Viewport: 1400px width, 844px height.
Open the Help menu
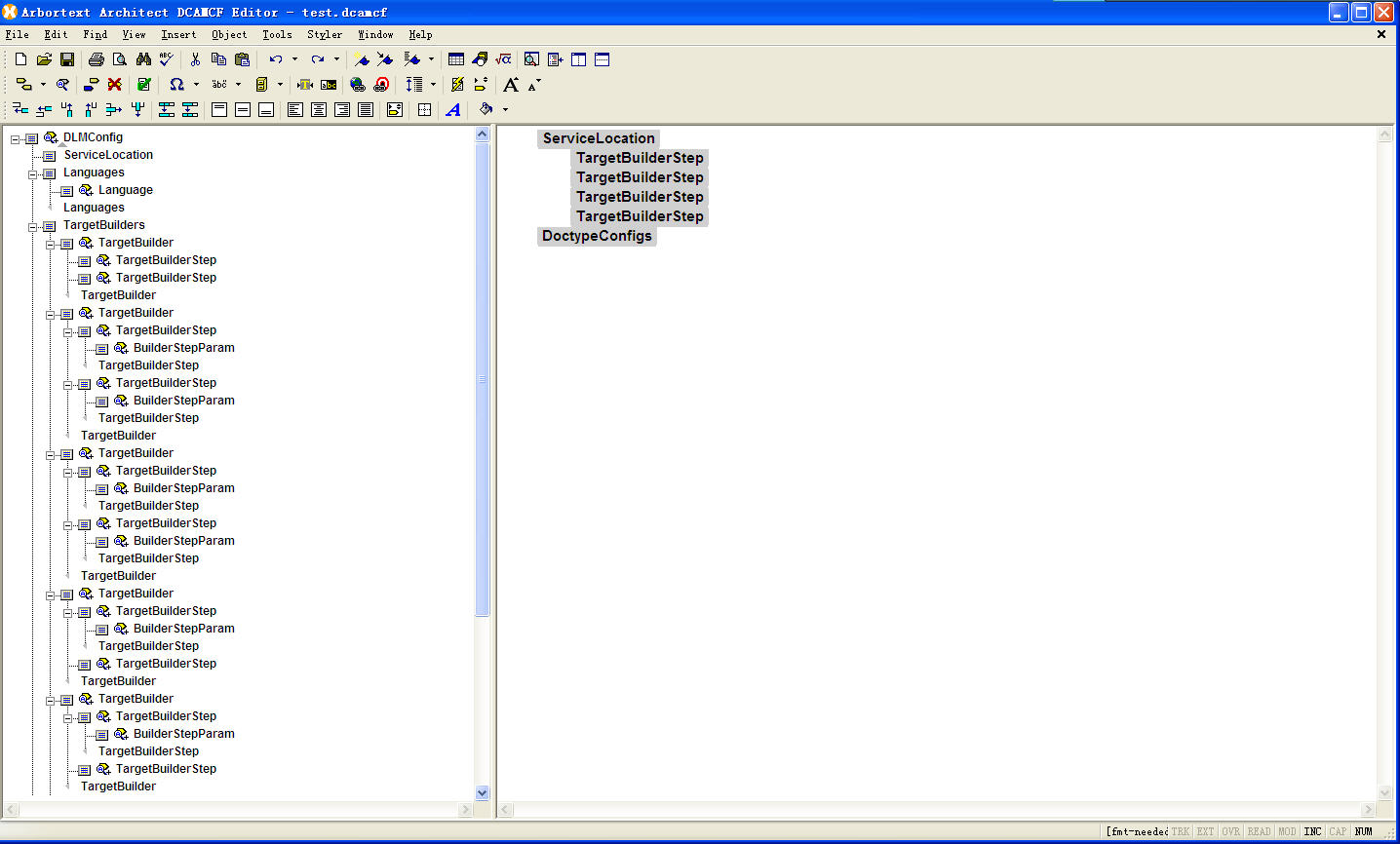[x=420, y=34]
